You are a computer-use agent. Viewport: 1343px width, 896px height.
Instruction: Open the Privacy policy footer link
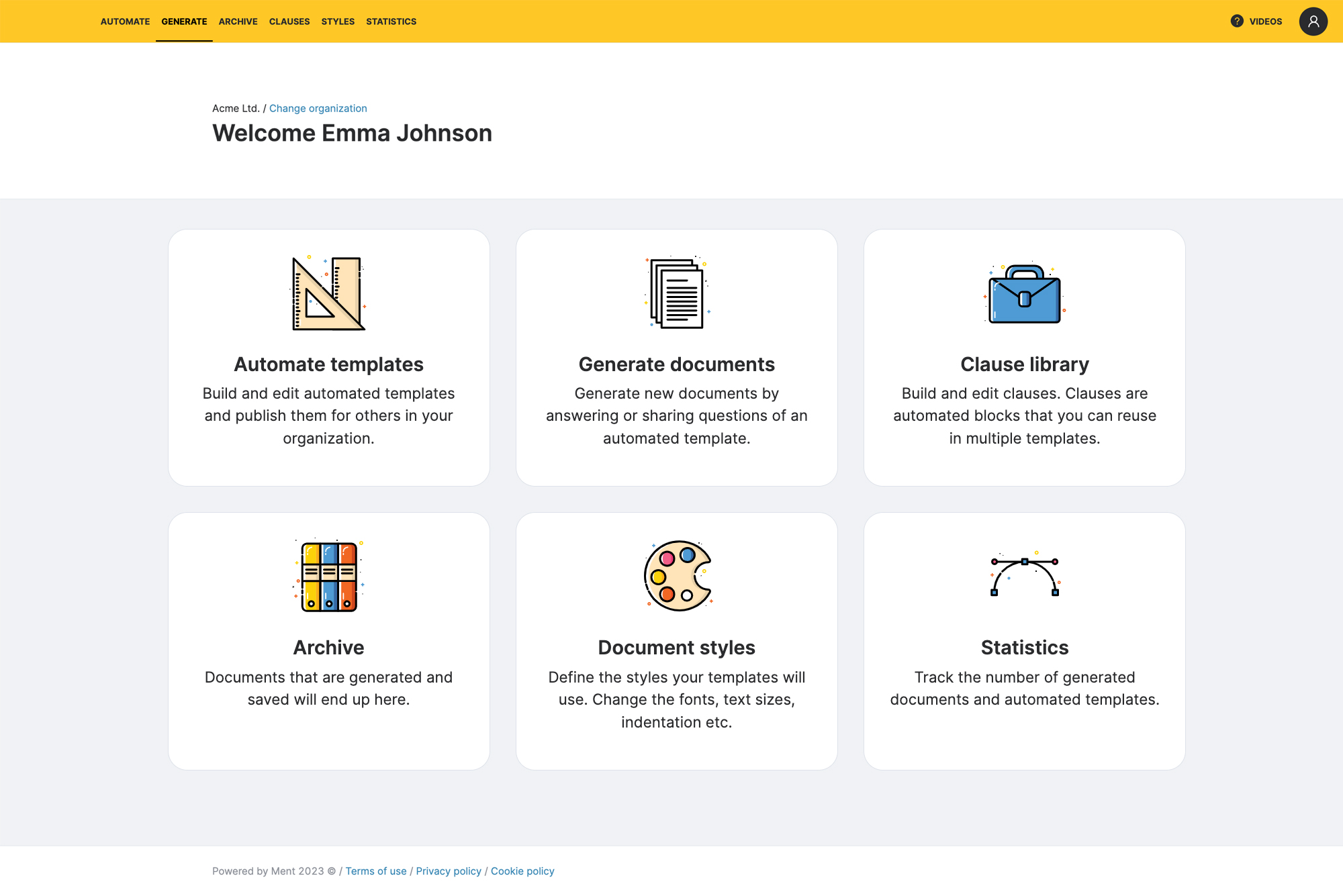pos(449,871)
